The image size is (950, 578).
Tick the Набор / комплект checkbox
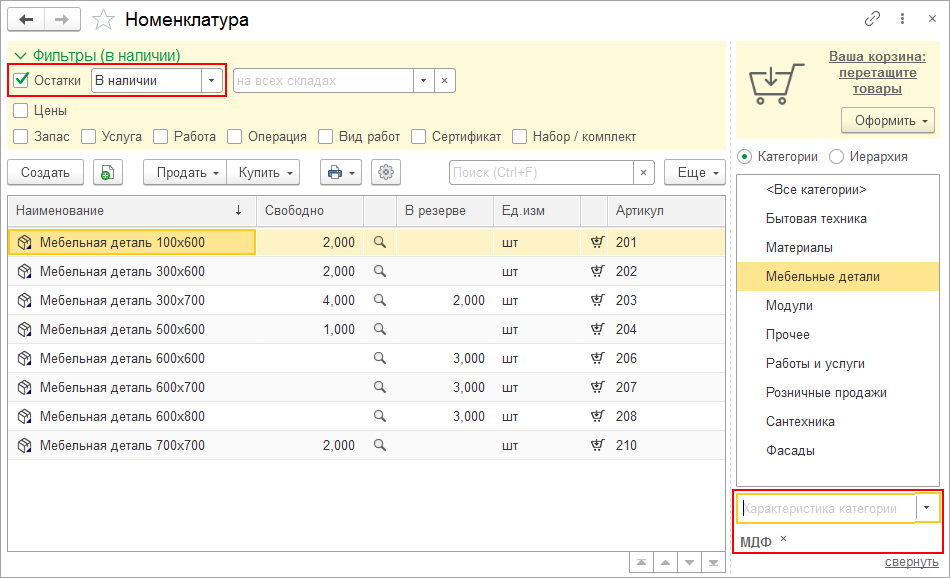coord(519,136)
